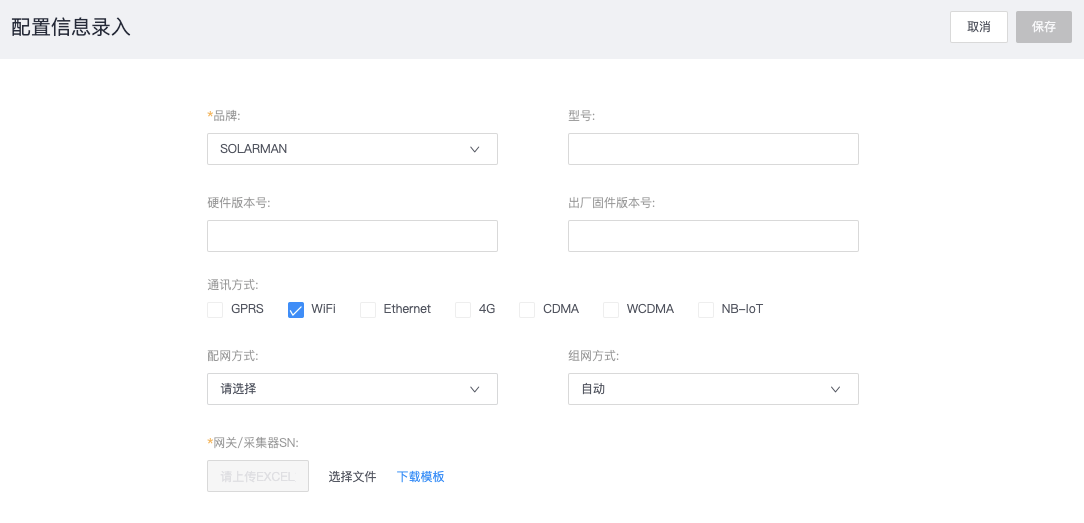
Task: Select the NB-IoT checkbox
Action: [x=706, y=310]
